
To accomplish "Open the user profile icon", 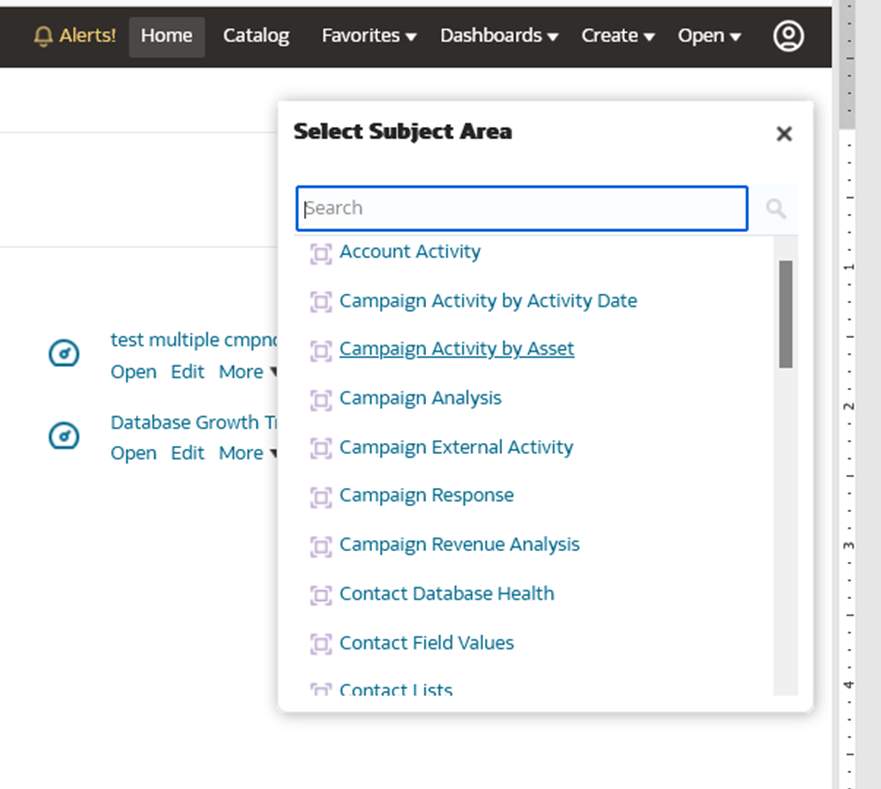I will [789, 36].
